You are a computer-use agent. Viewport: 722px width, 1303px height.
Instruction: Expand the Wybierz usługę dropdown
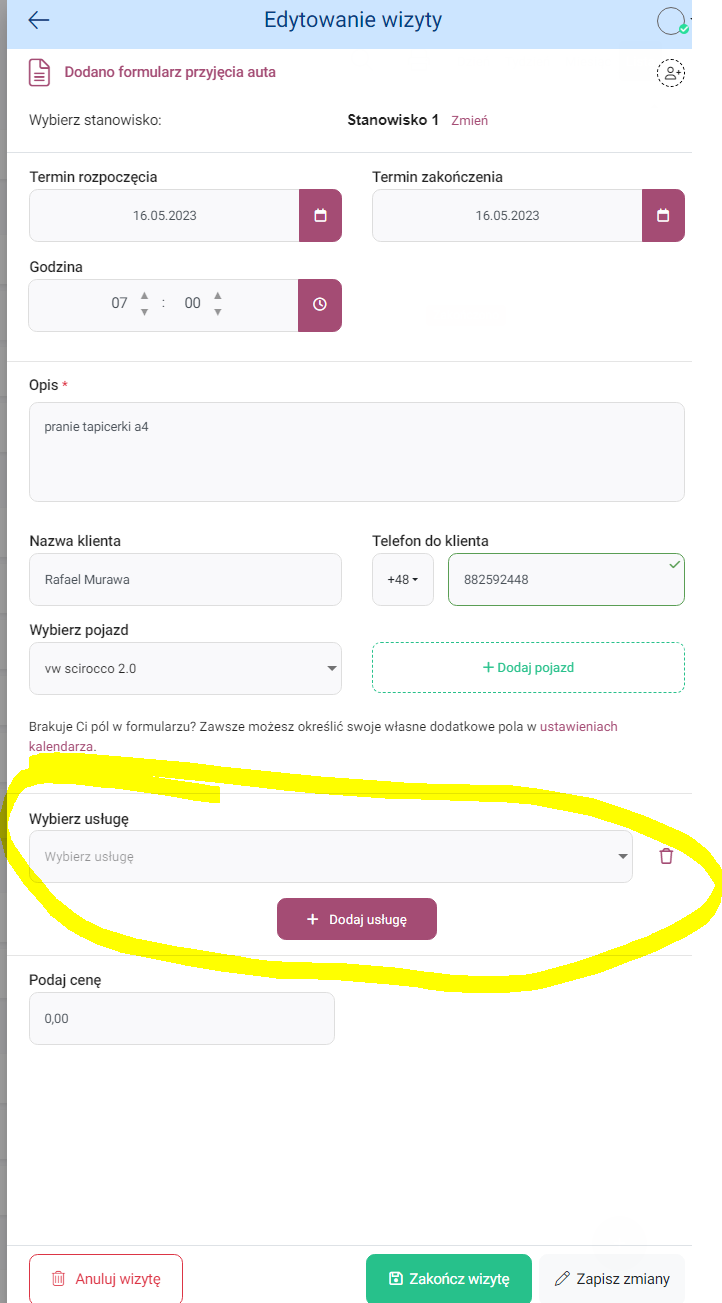(x=331, y=857)
